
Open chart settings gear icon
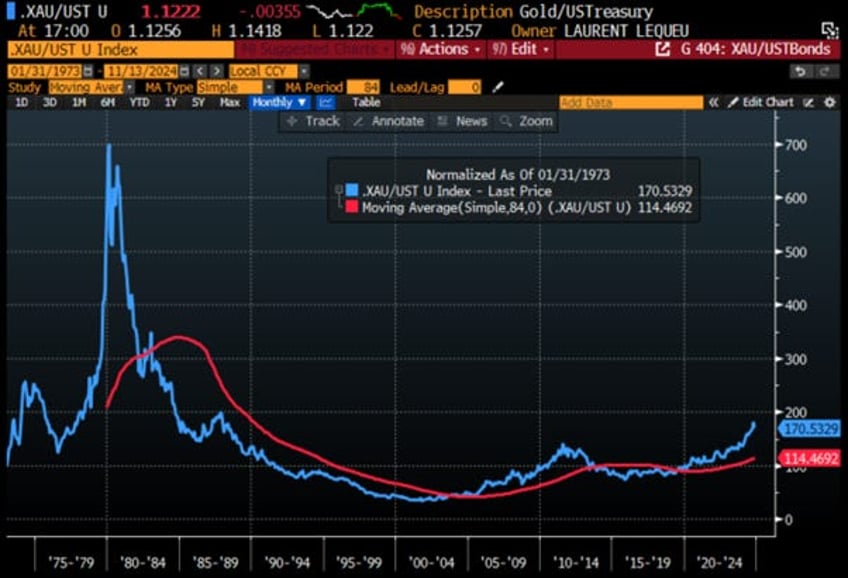[x=829, y=102]
